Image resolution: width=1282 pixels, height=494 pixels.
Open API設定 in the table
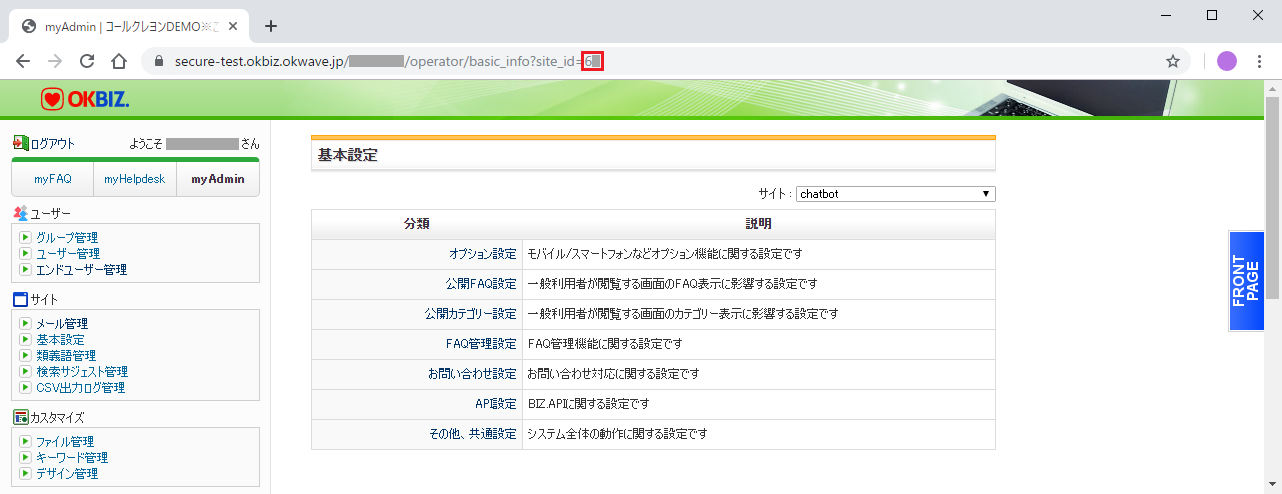496,404
